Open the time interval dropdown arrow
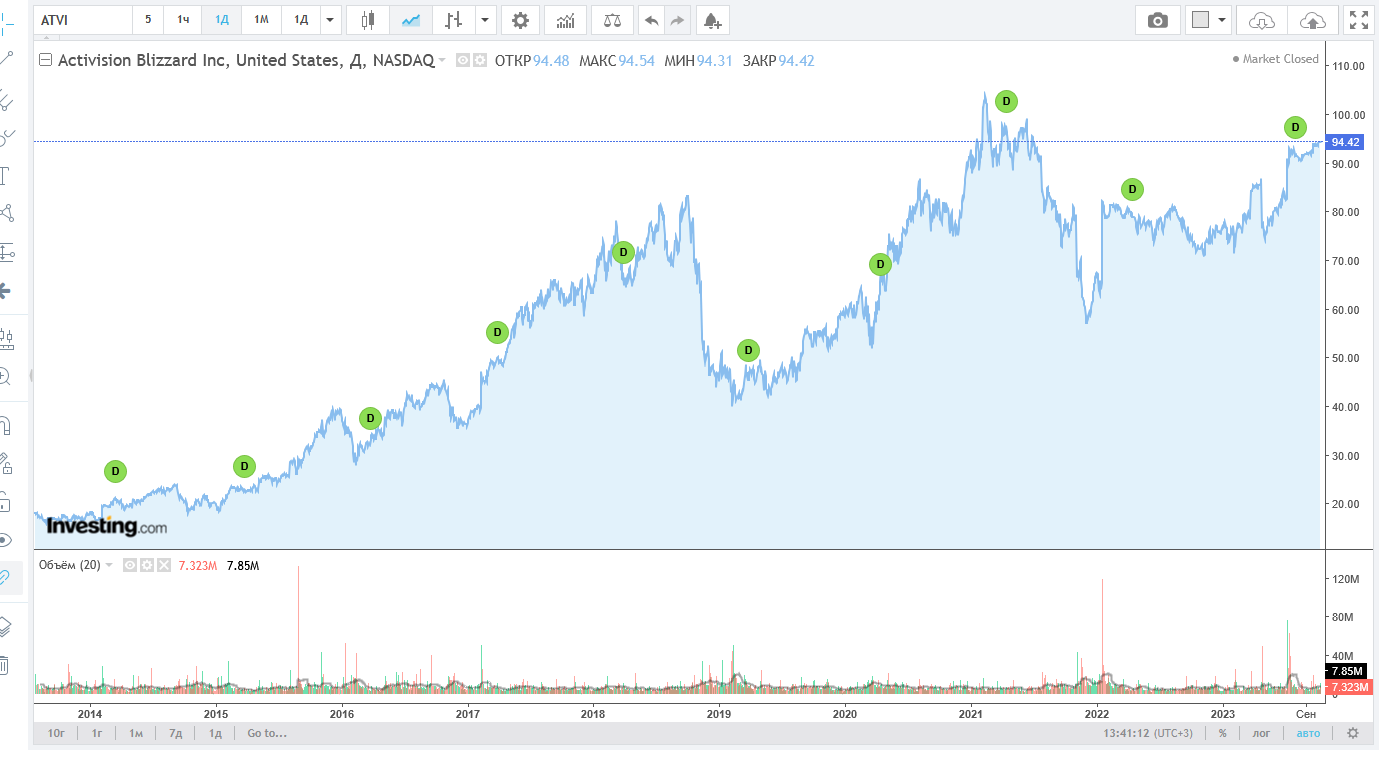1397x759 pixels. point(331,20)
